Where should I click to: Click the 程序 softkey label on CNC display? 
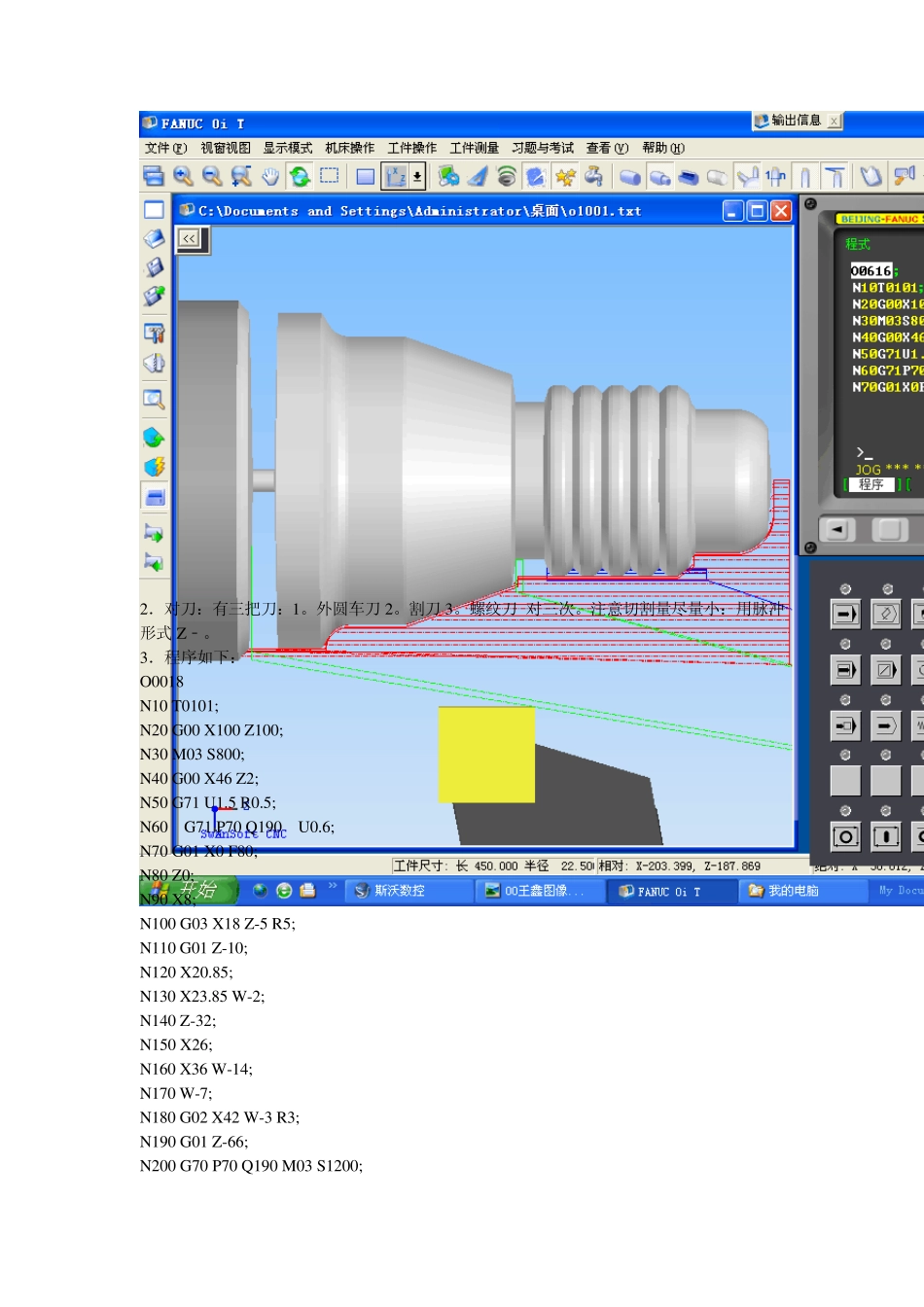pos(871,484)
